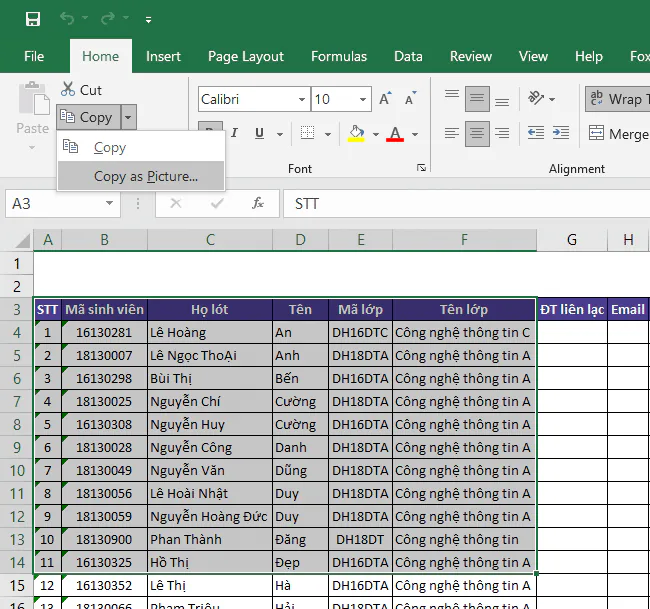Click the Borders icon
This screenshot has height=609, width=650.
pyautogui.click(x=307, y=133)
